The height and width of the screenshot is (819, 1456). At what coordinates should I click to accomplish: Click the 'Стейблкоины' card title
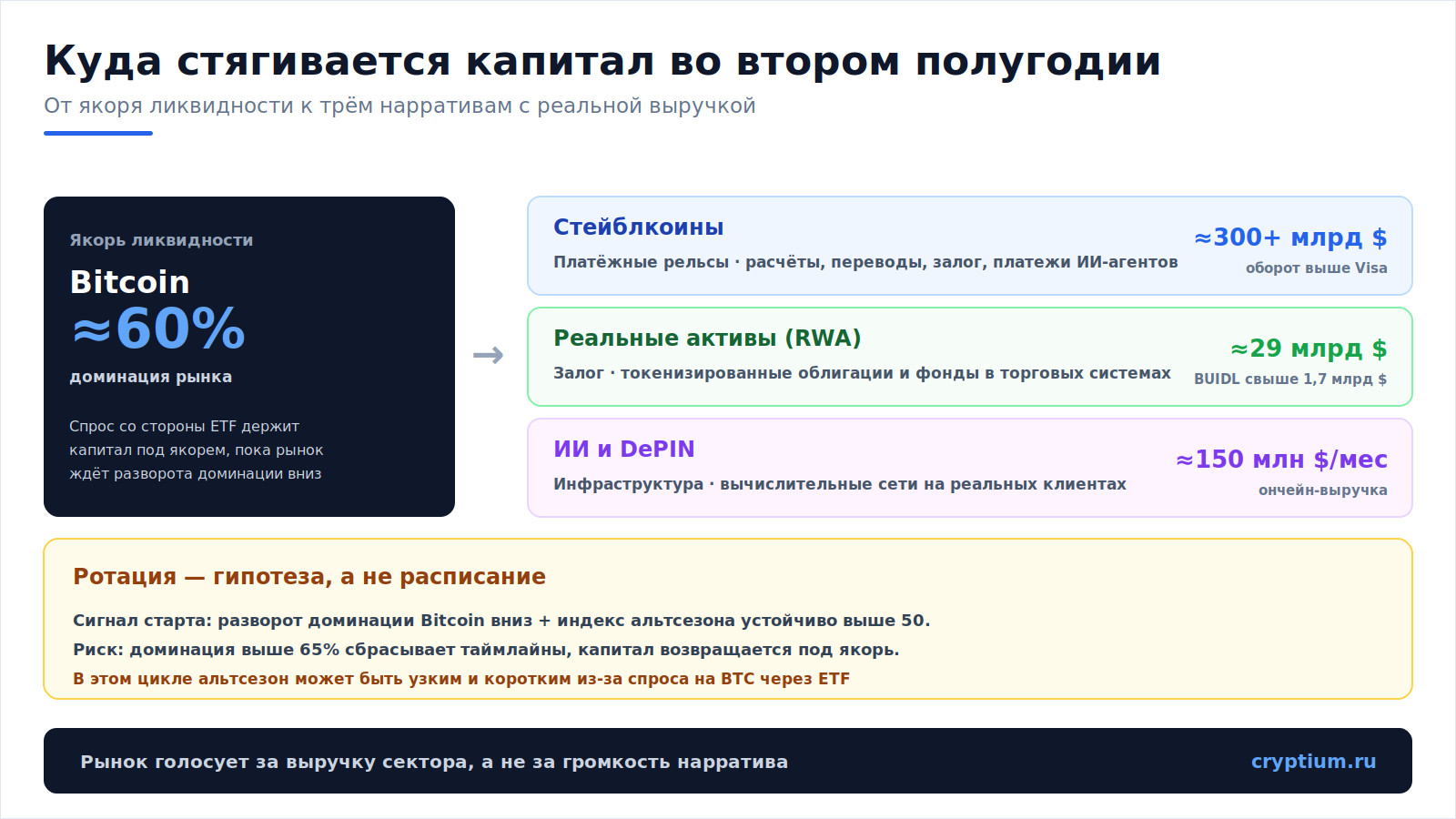tap(638, 227)
